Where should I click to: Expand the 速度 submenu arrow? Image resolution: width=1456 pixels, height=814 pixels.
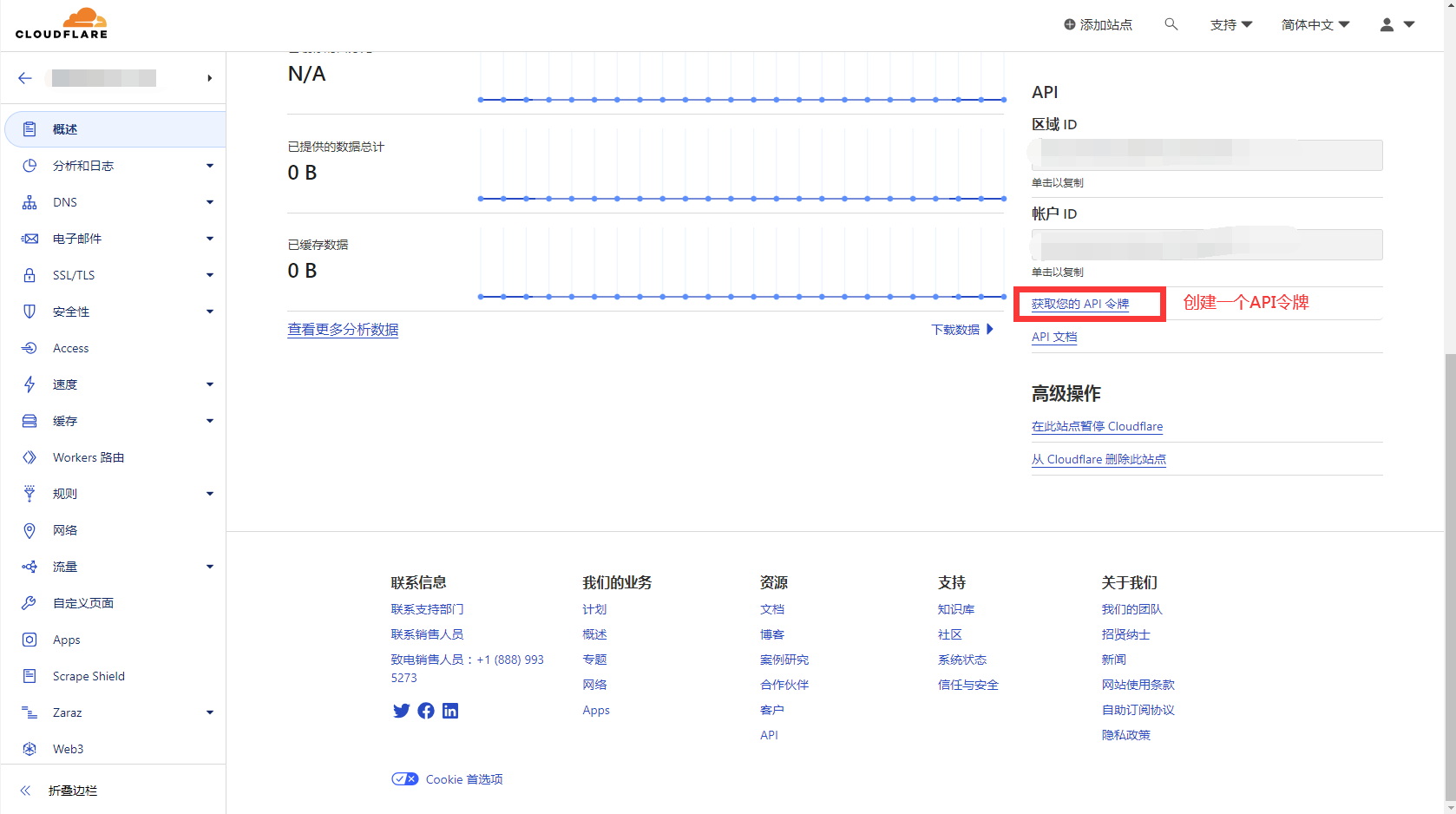click(210, 384)
